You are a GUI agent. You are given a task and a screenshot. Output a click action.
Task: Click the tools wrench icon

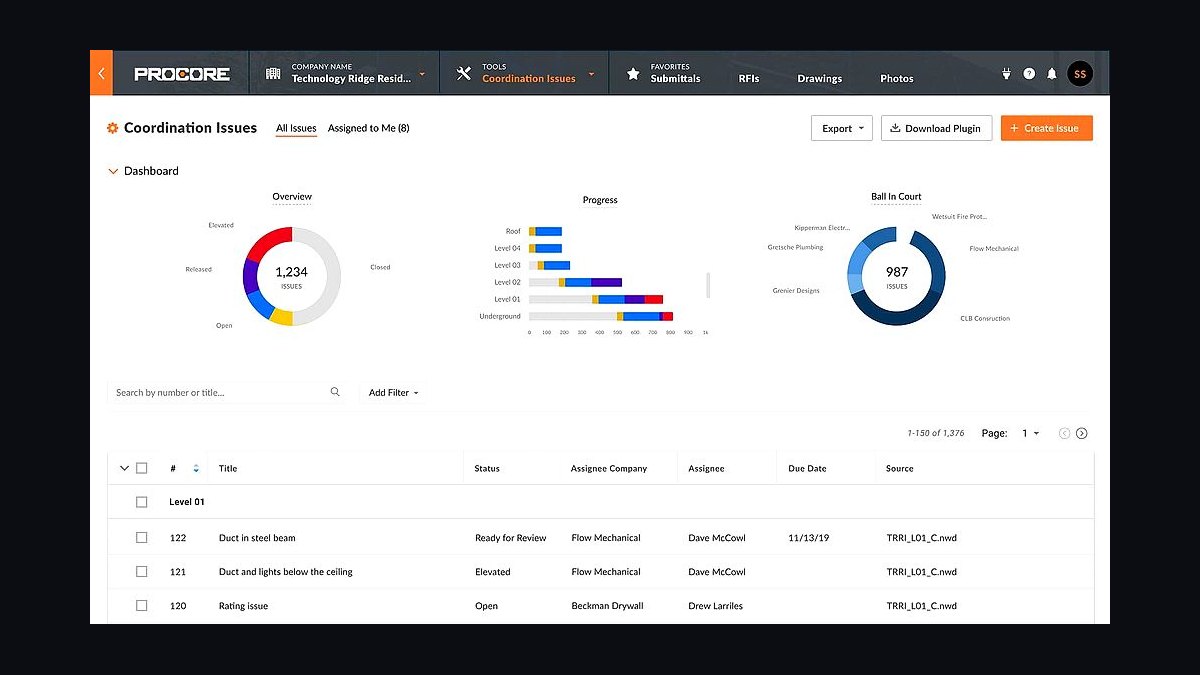463,74
